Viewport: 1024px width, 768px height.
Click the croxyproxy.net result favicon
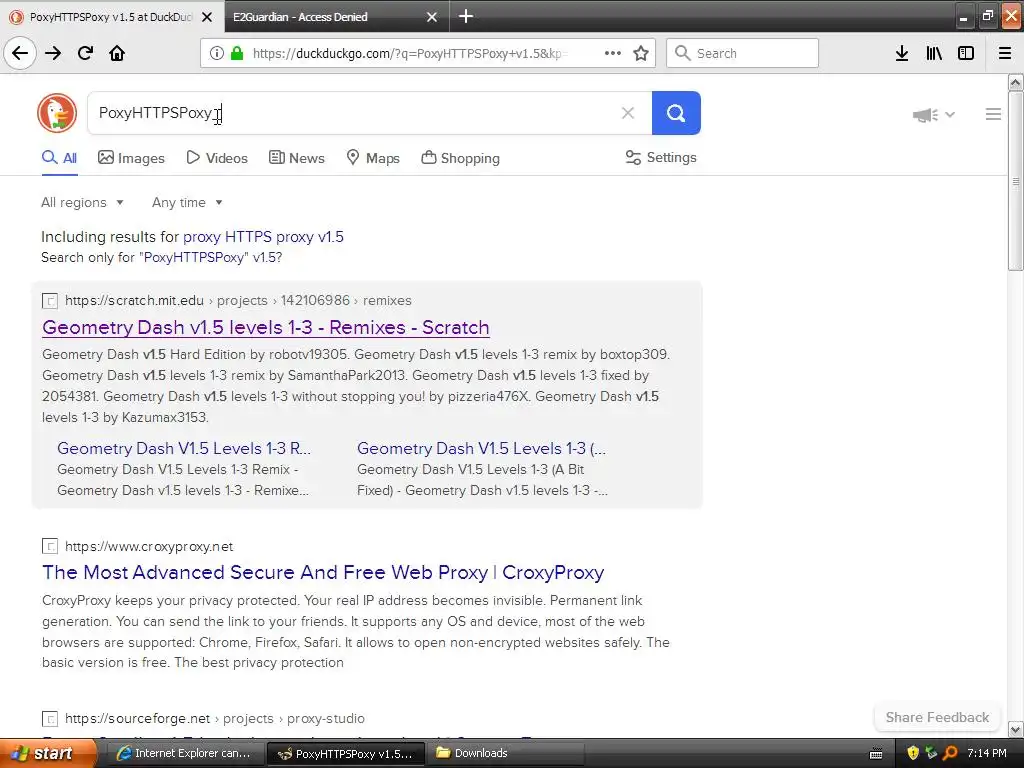click(x=50, y=546)
